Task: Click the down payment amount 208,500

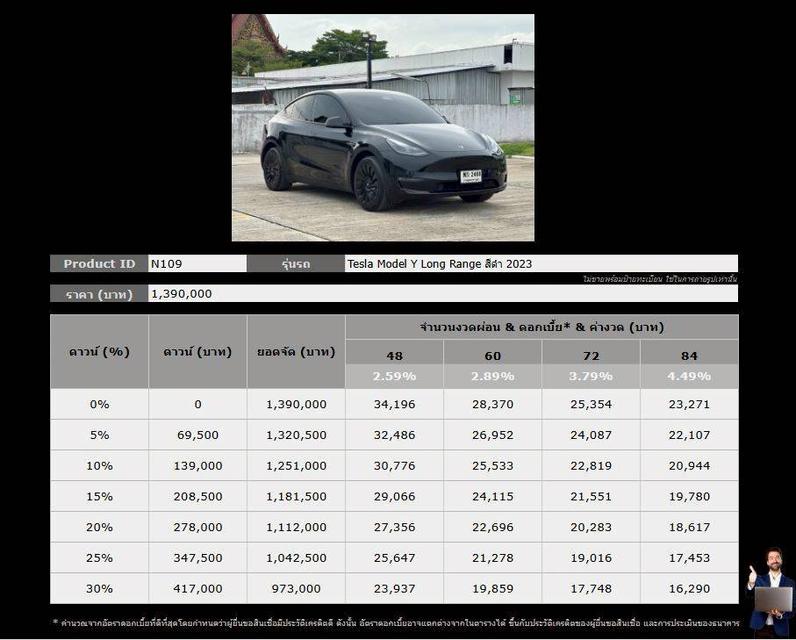Action: 198,496
